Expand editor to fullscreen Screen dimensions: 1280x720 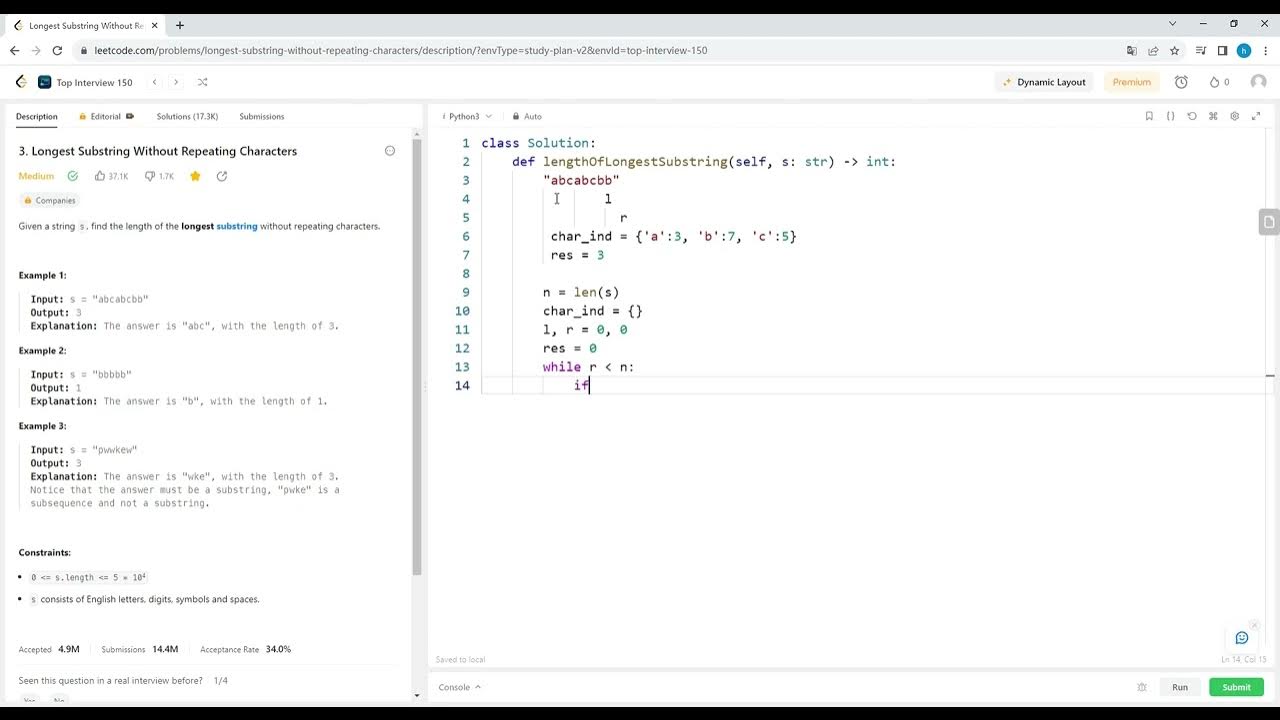point(1257,116)
